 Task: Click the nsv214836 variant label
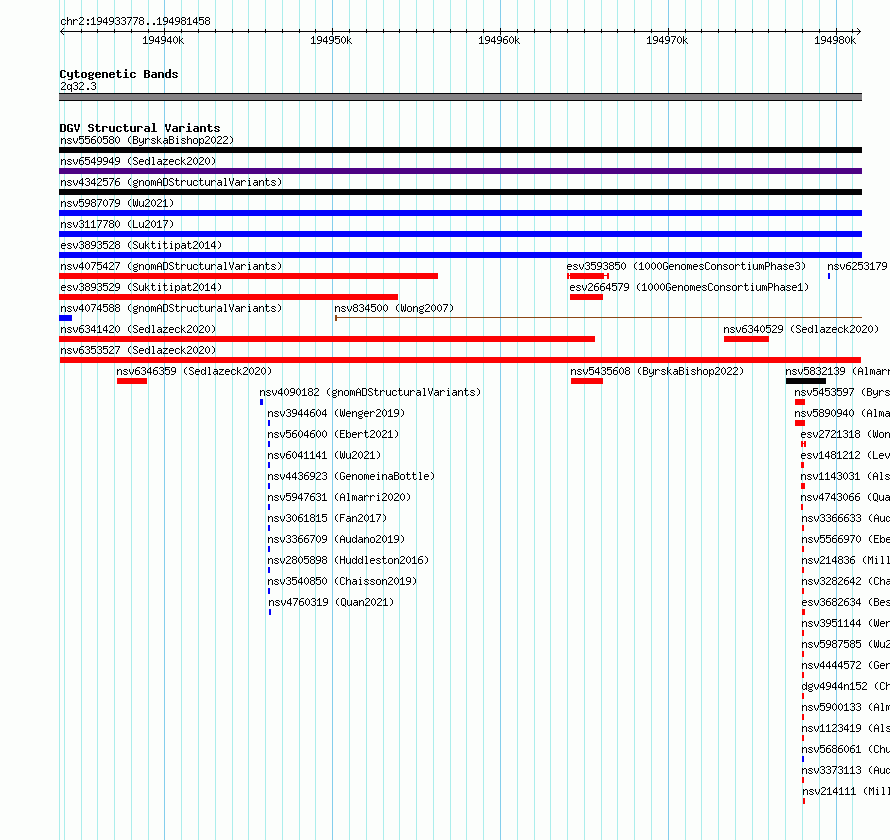tap(845, 560)
